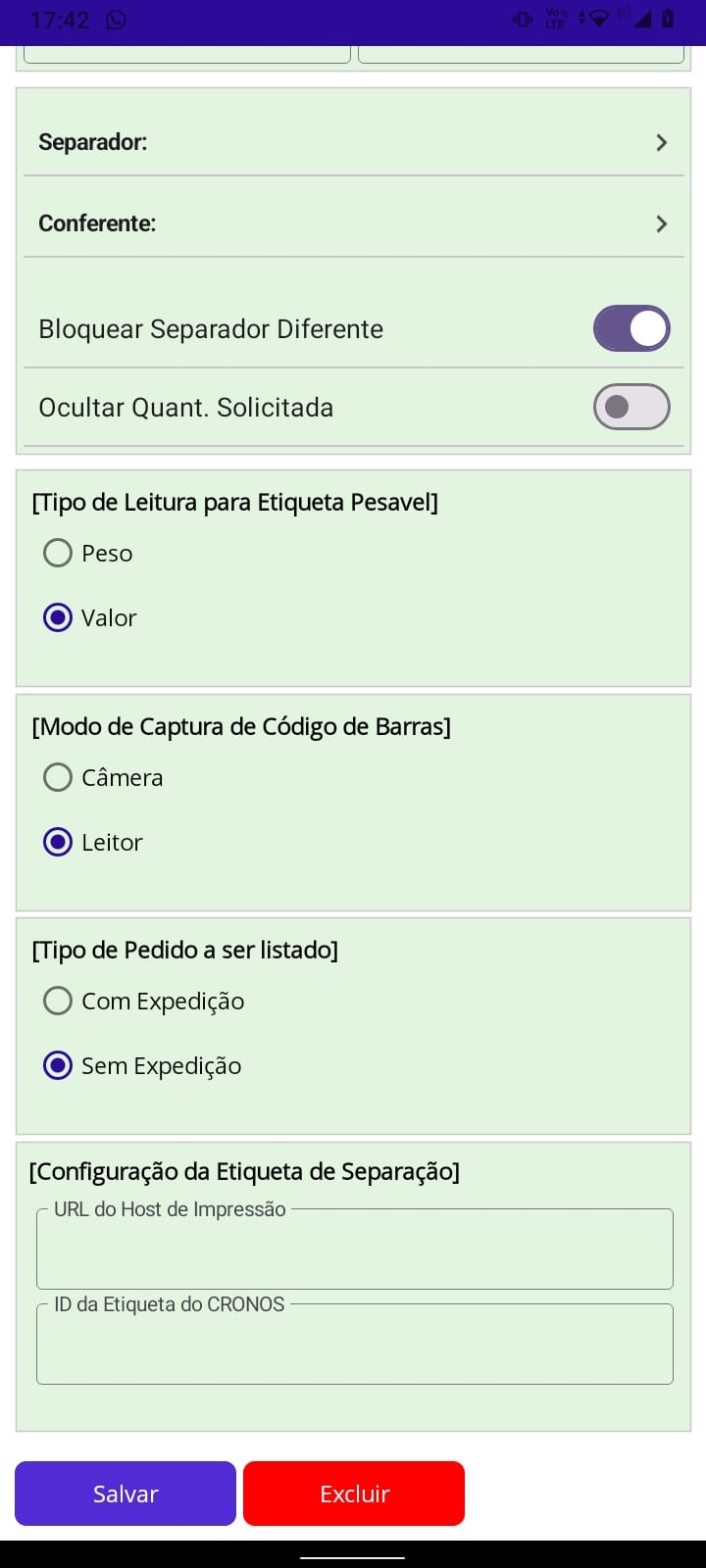Tap the mobile signal strength icon
The height and width of the screenshot is (1568, 706).
point(641,19)
